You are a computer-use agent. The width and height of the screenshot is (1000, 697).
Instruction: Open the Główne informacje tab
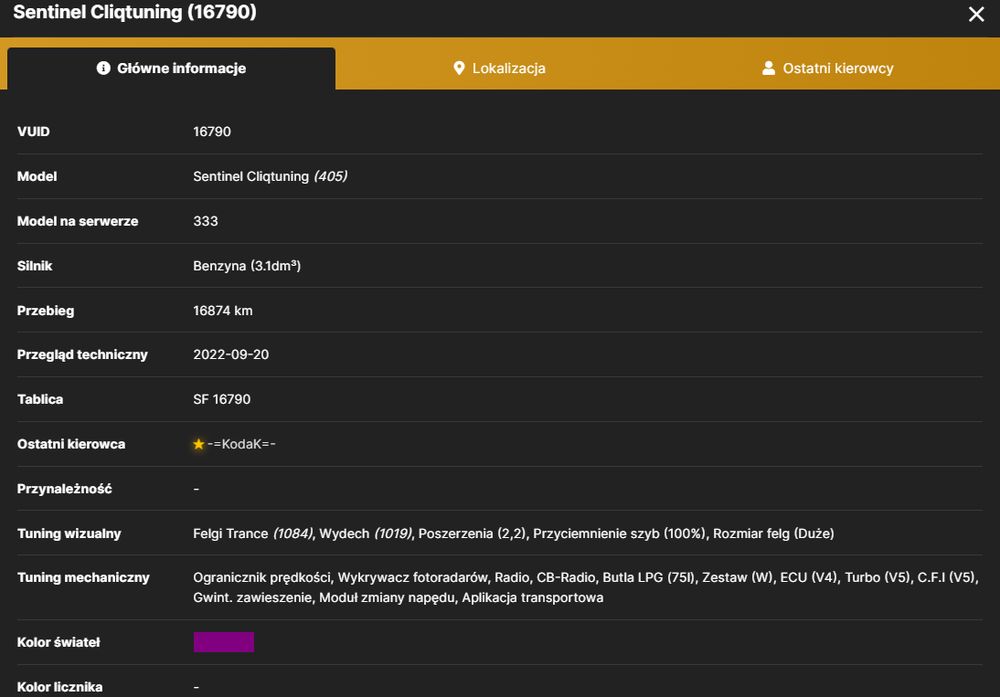coord(171,68)
